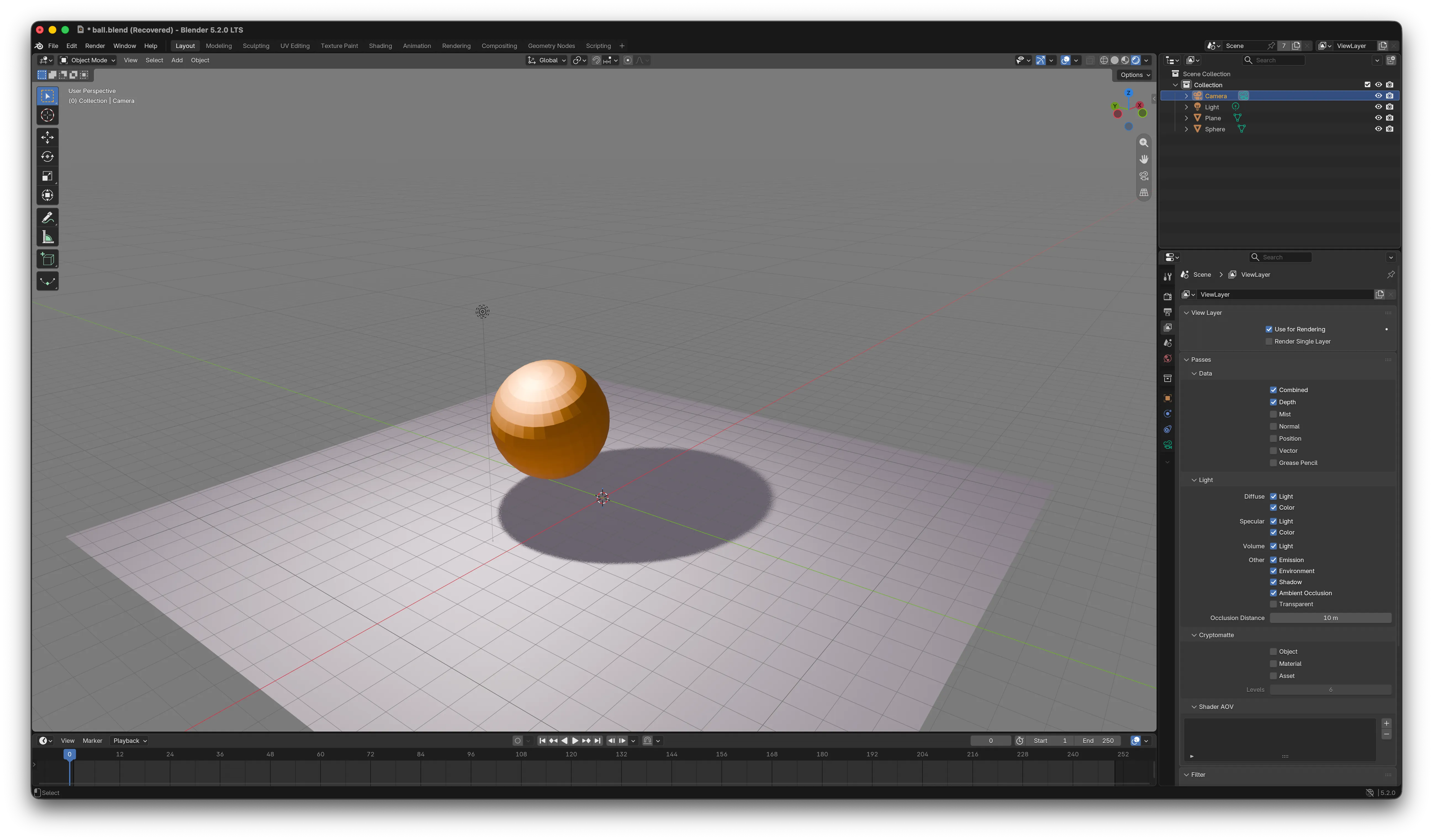Open the timeline Playback dropdown
Screen dimensions: 1433x840
click(130, 741)
